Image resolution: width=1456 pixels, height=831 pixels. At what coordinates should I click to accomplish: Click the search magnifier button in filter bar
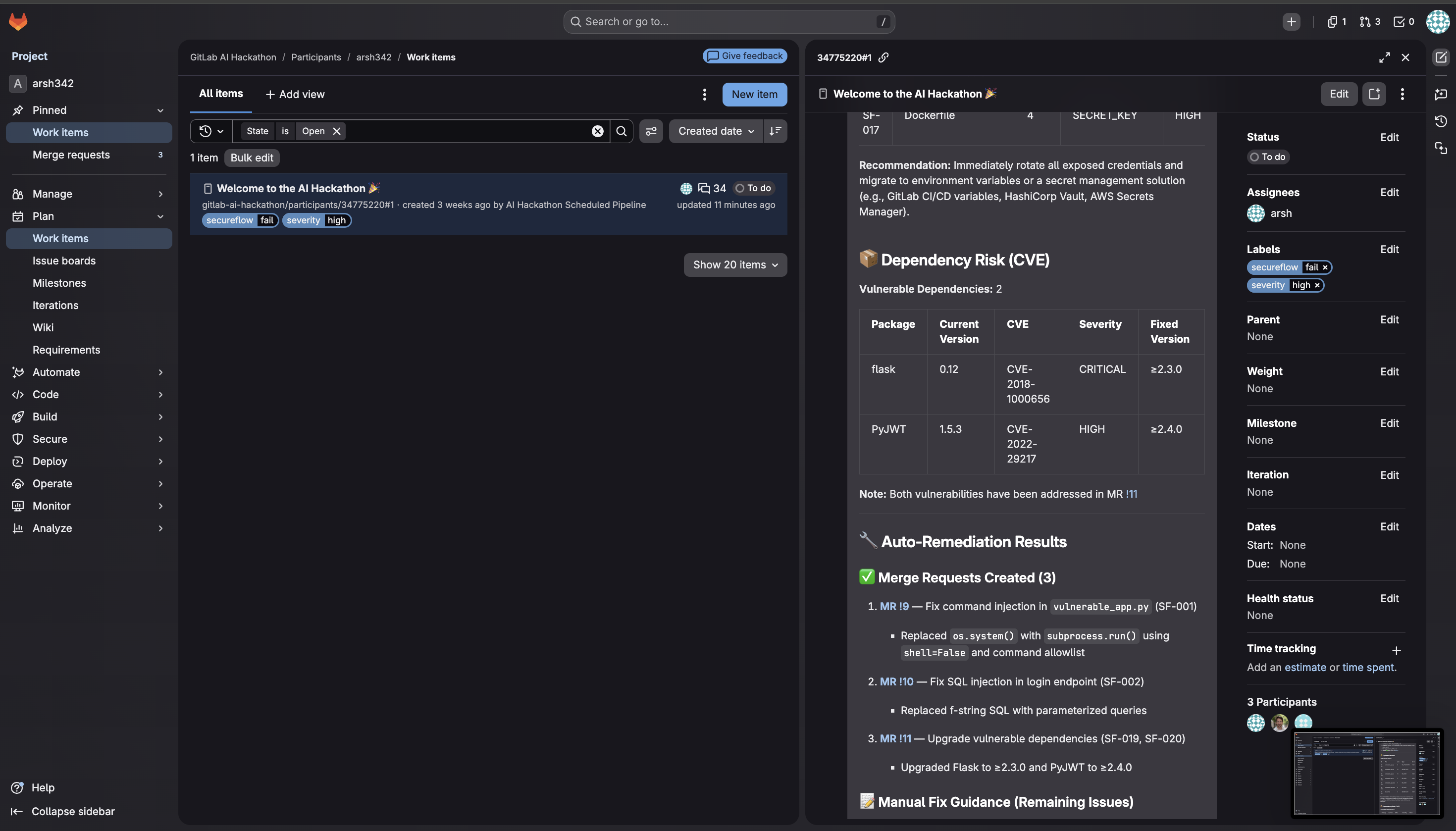[x=622, y=131]
